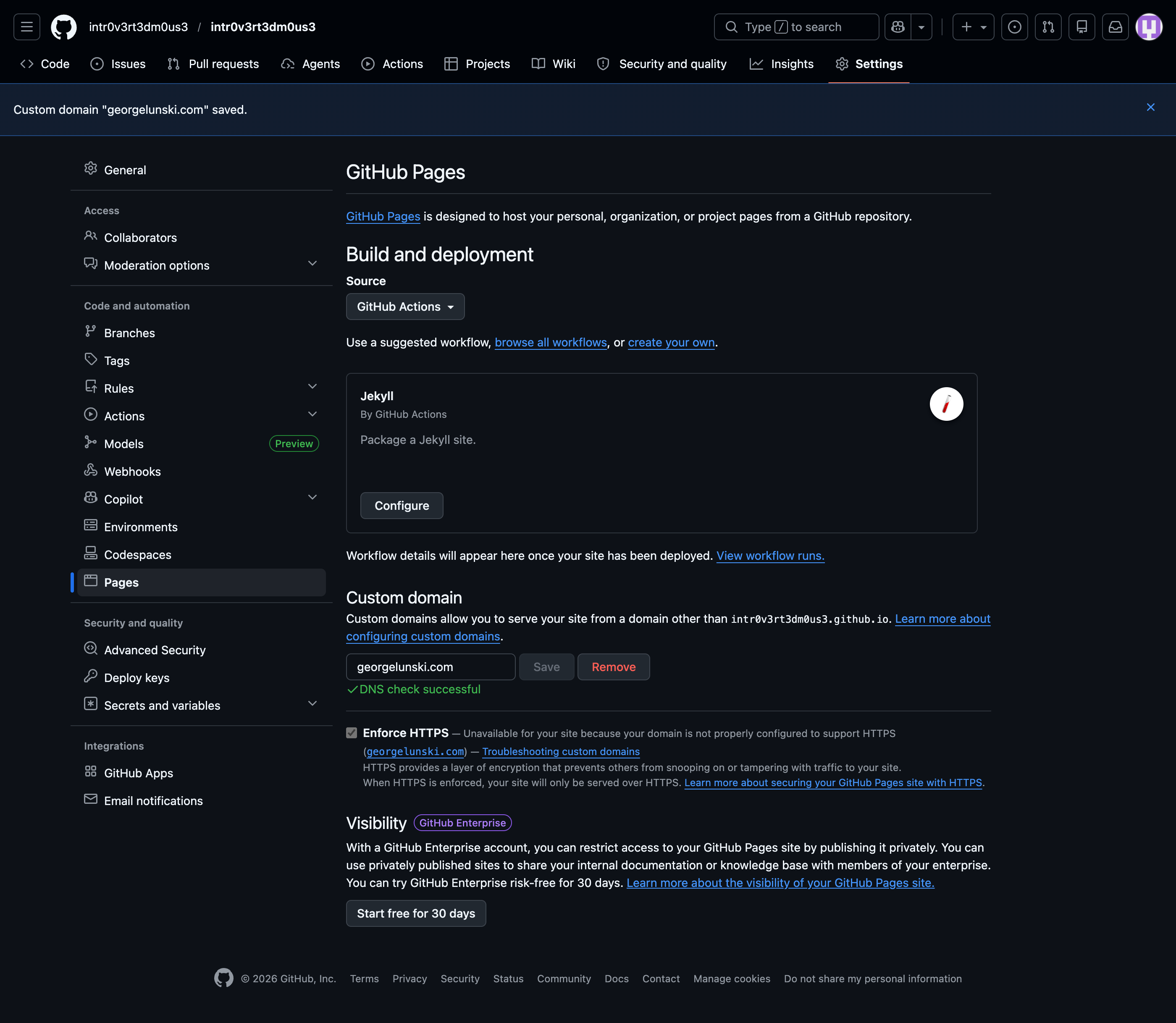The width and height of the screenshot is (1176, 1023).
Task: Open Webhooks settings in sidebar
Action: pos(132,472)
